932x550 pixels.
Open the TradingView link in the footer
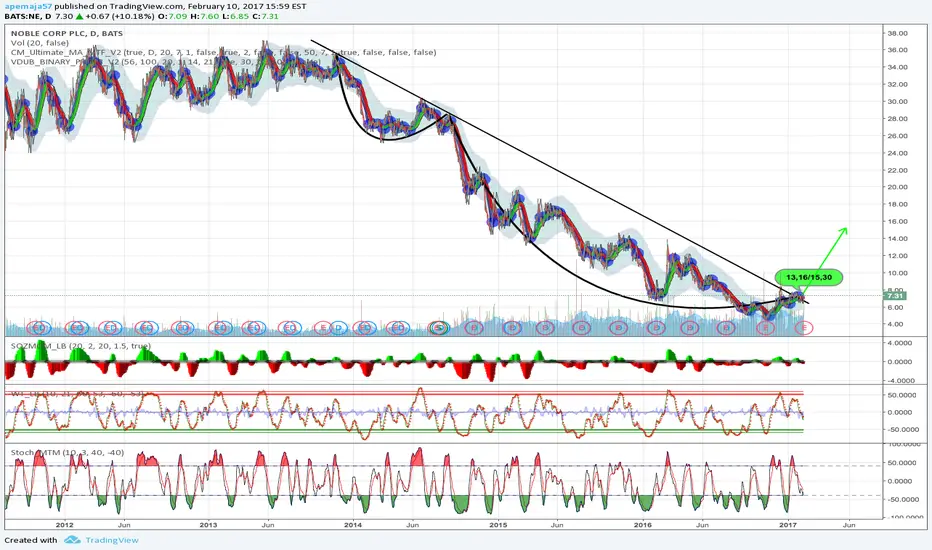pos(111,540)
